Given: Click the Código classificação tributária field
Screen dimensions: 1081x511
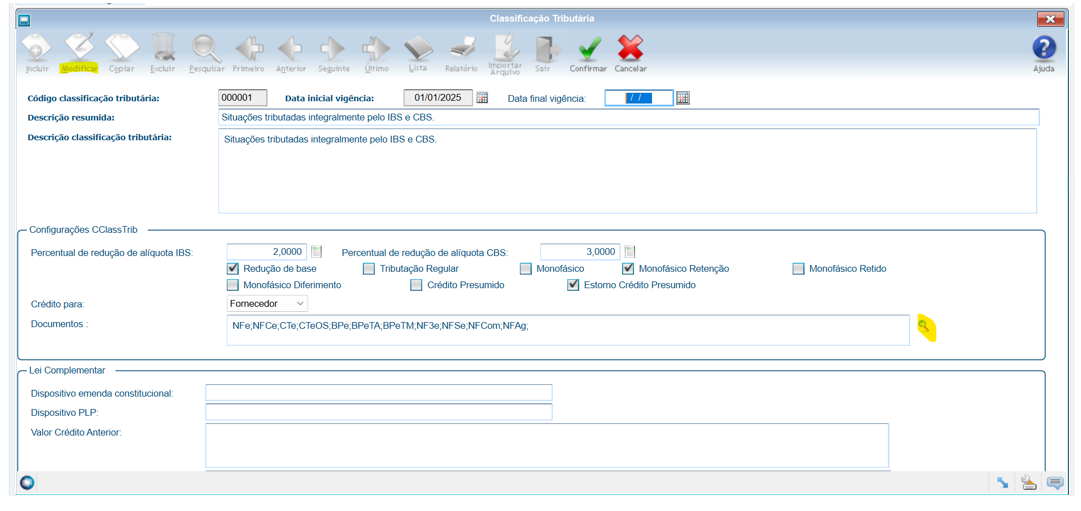Looking at the screenshot, I should point(242,98).
